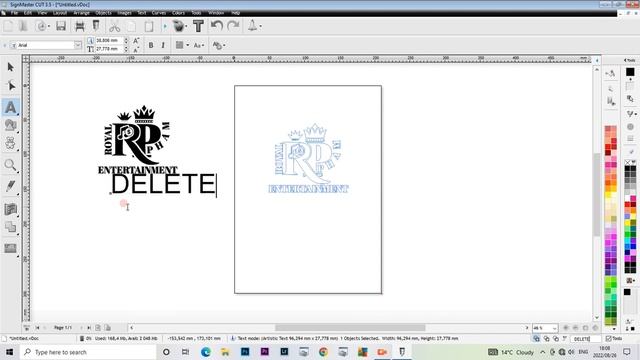Screen dimensions: 640x360
Task: Click the blue outline logo on page
Action: [x=309, y=158]
